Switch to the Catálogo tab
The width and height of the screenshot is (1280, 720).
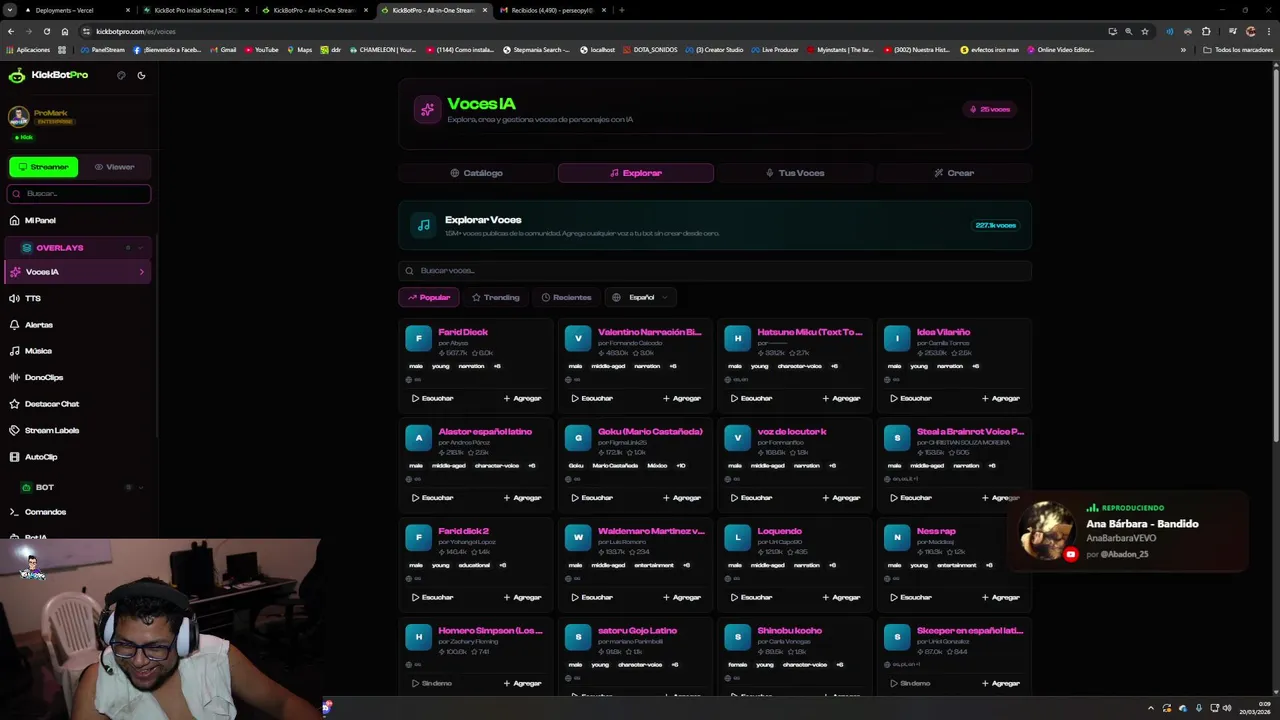click(476, 173)
